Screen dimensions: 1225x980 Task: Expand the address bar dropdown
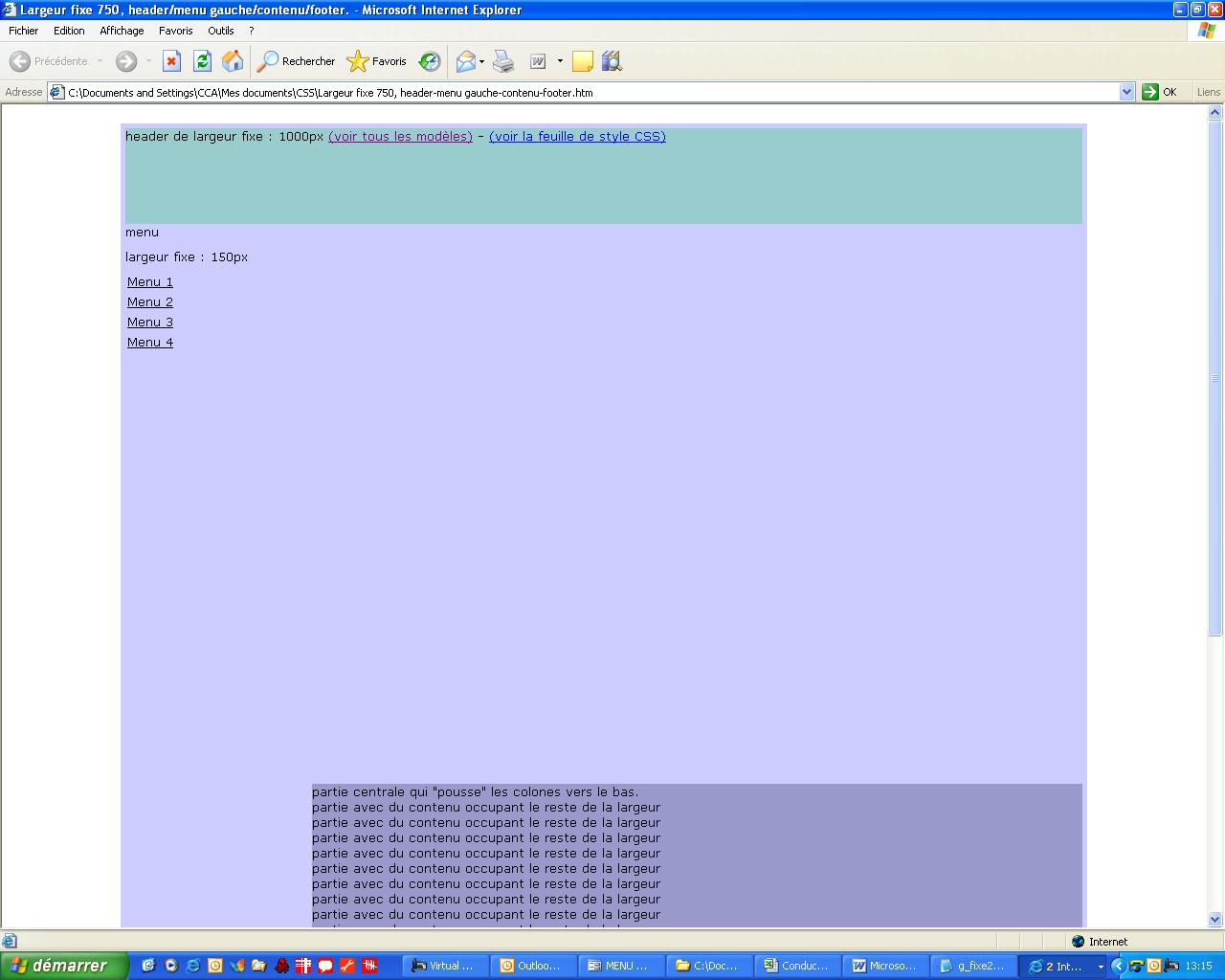pyautogui.click(x=1126, y=93)
